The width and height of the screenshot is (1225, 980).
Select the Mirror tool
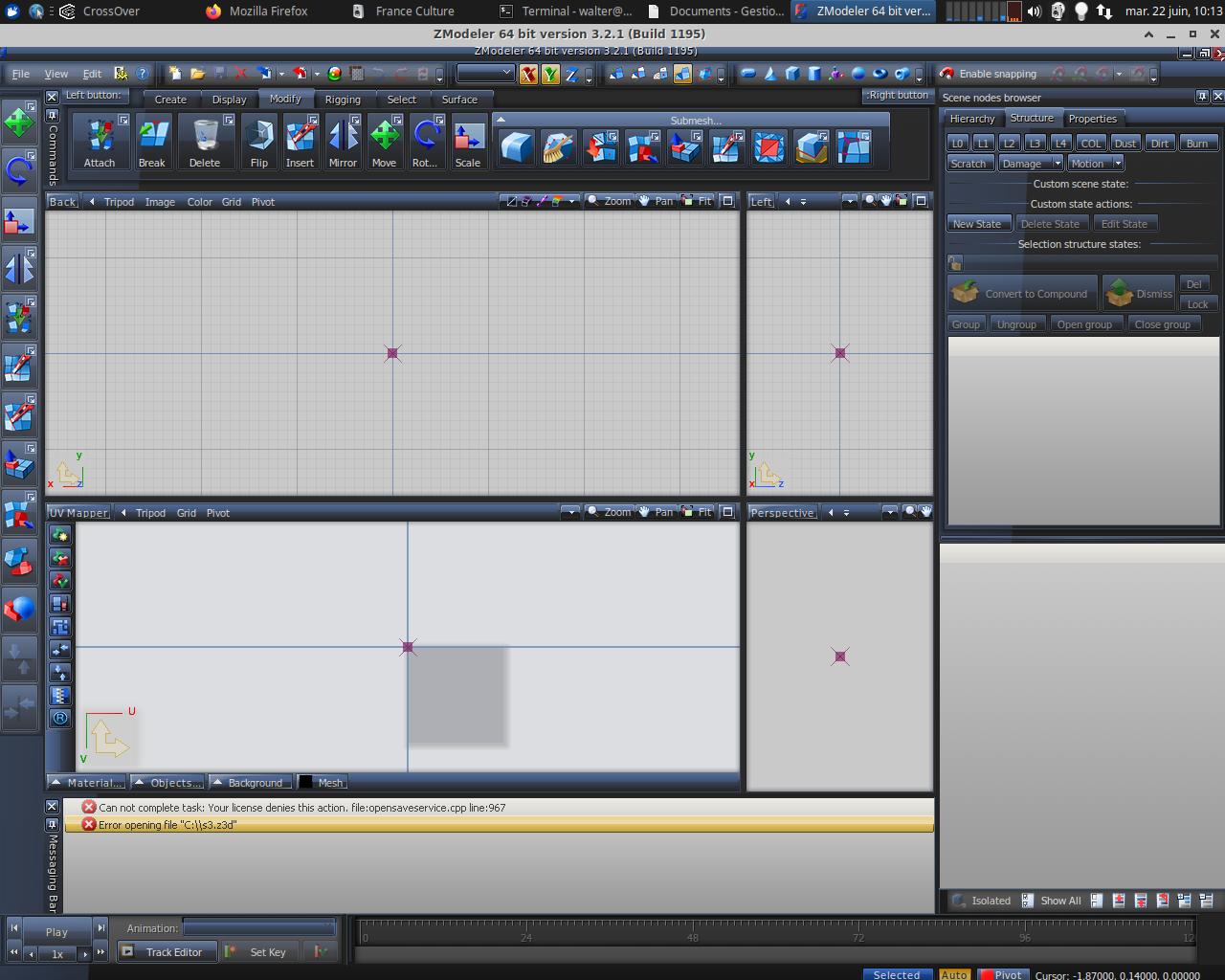(x=343, y=142)
